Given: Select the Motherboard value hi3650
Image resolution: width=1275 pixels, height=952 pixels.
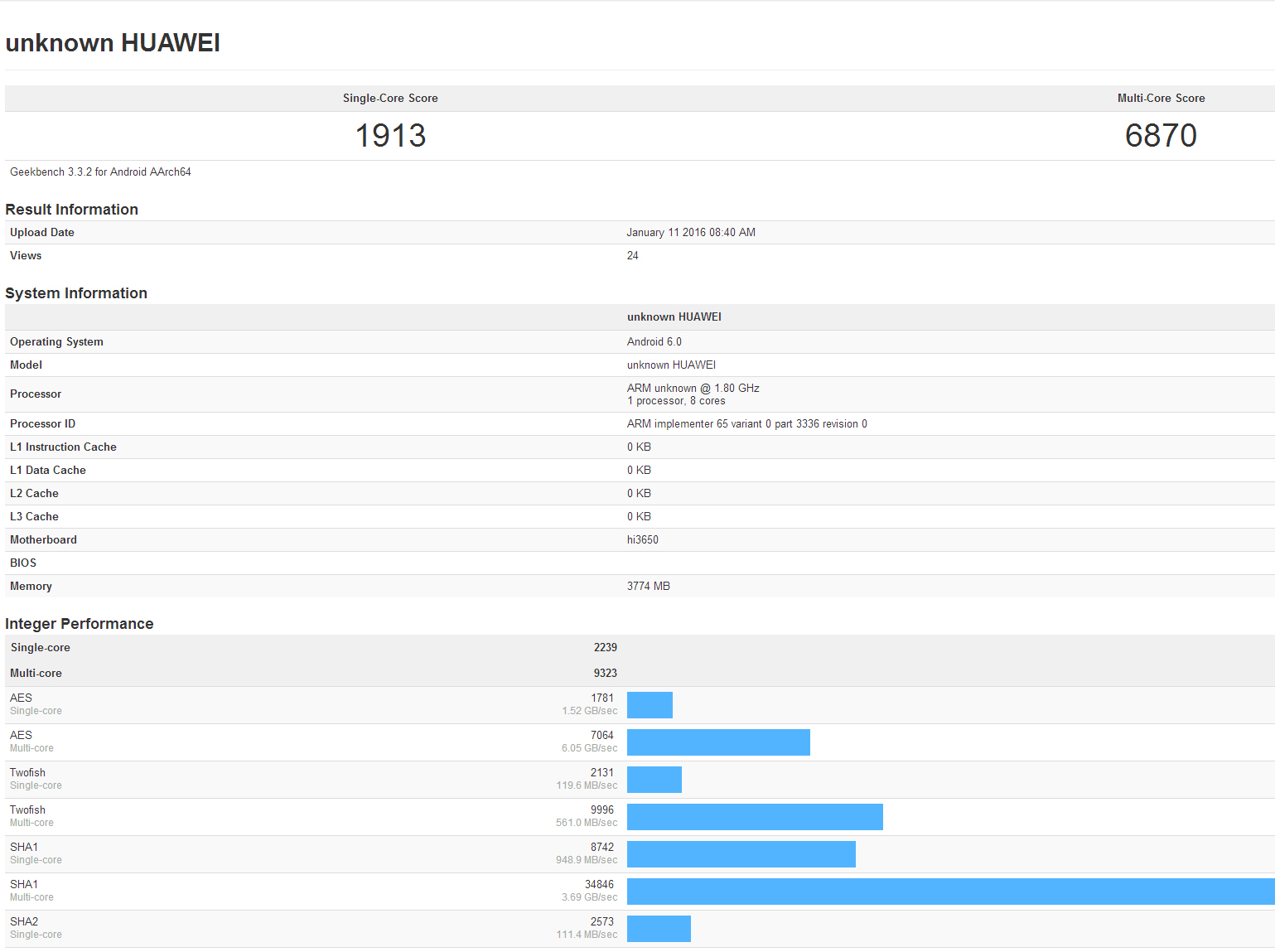Looking at the screenshot, I should tap(642, 540).
